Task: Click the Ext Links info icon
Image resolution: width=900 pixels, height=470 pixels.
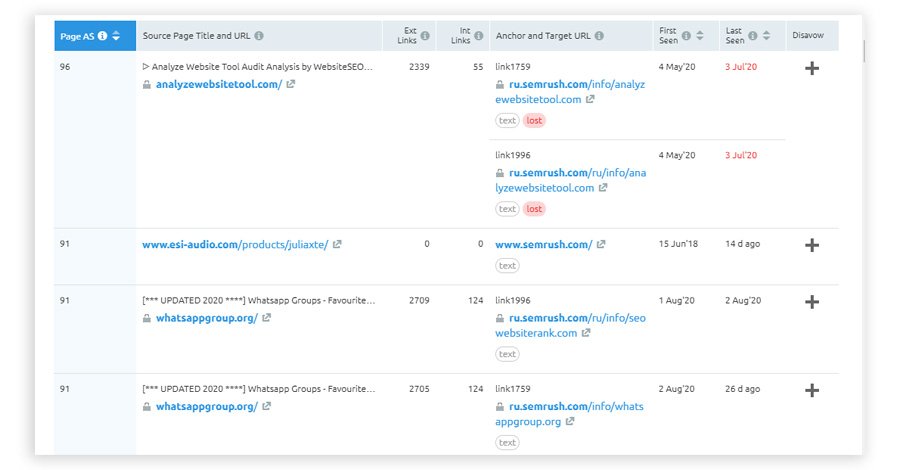Action: pos(425,36)
